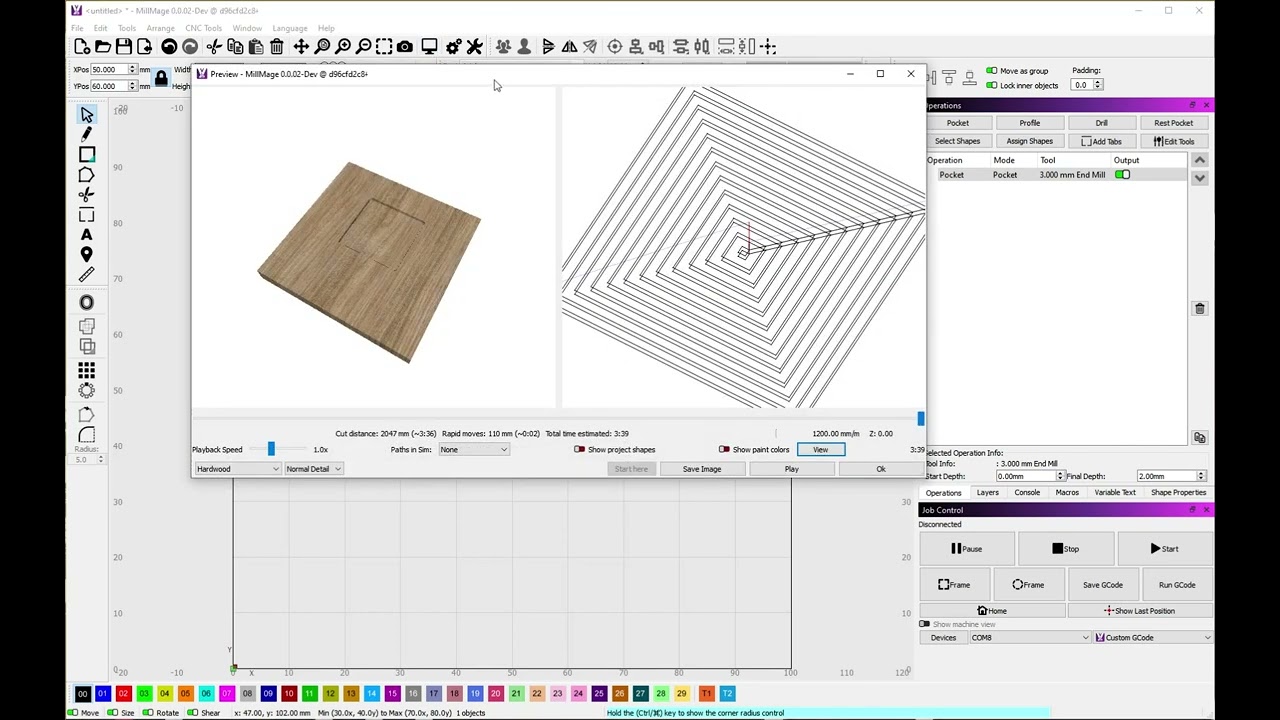Toggle Show machine view switch
This screenshot has height=720, width=1280.
[x=924, y=624]
